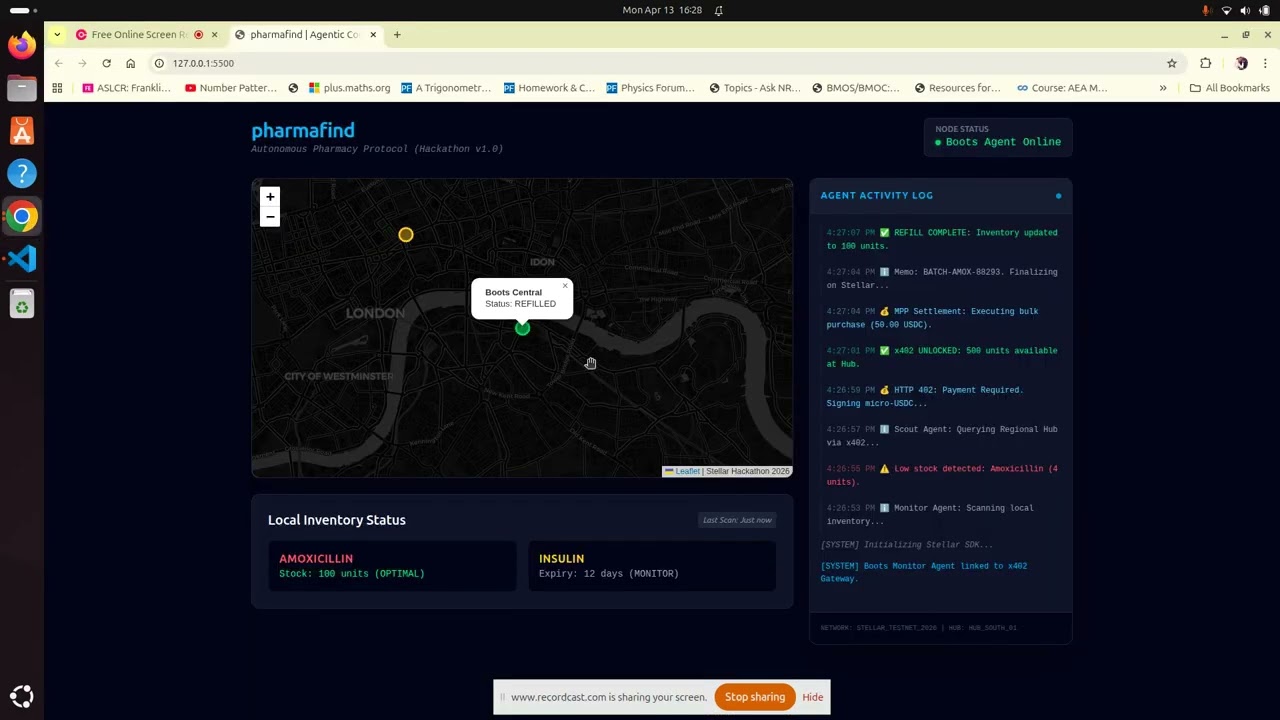Expand the hidden bookmarks overflow chevron
1280x720 pixels.
tap(1163, 88)
